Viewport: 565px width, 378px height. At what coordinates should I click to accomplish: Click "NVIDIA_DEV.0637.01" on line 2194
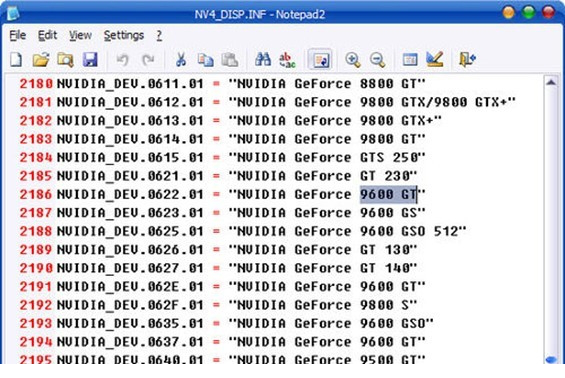tap(130, 342)
